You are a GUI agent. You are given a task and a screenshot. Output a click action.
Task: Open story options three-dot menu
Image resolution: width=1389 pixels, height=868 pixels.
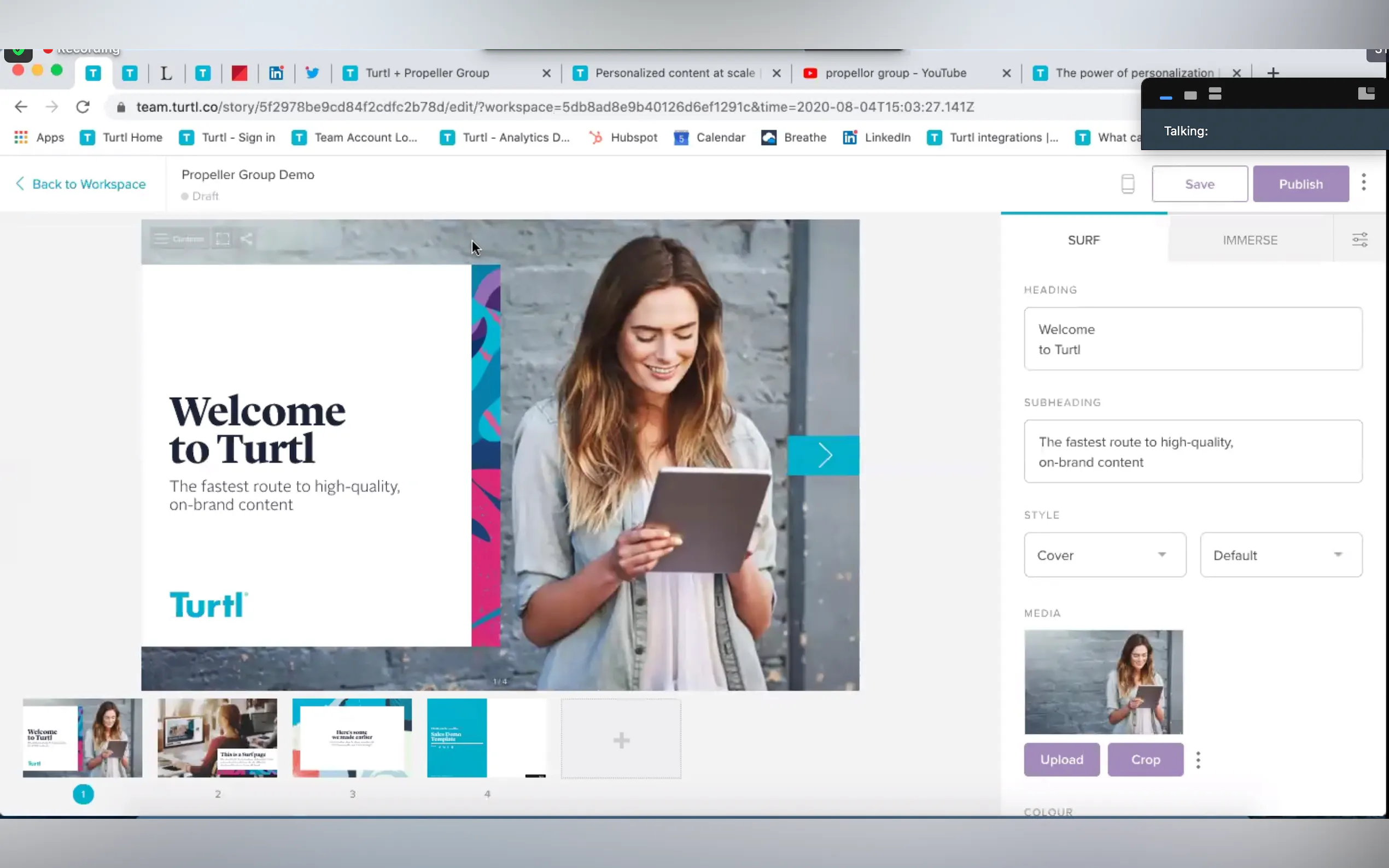click(1364, 183)
